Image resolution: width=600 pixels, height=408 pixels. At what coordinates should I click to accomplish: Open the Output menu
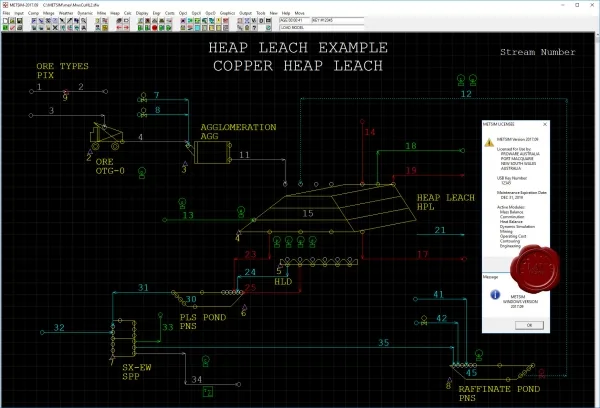tap(245, 13)
